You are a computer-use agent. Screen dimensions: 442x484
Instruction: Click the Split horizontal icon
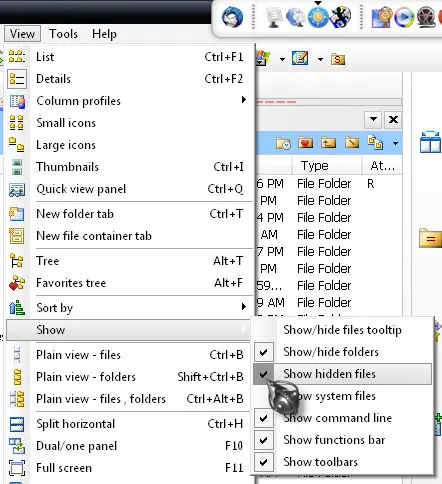pos(17,424)
